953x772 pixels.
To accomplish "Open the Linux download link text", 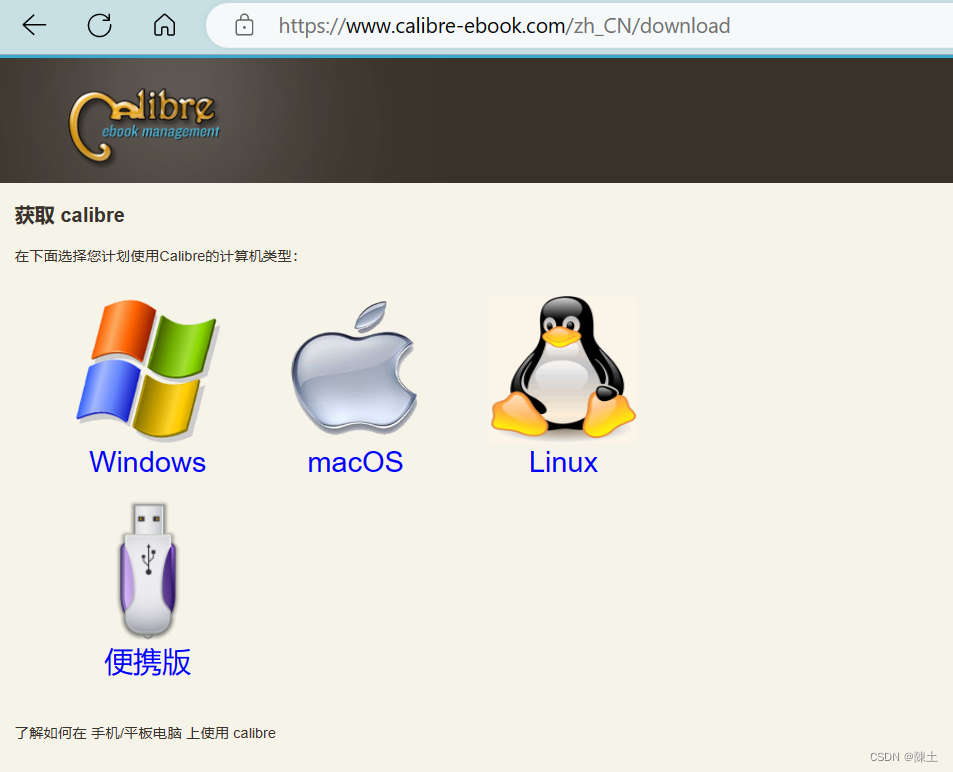I will [x=563, y=462].
